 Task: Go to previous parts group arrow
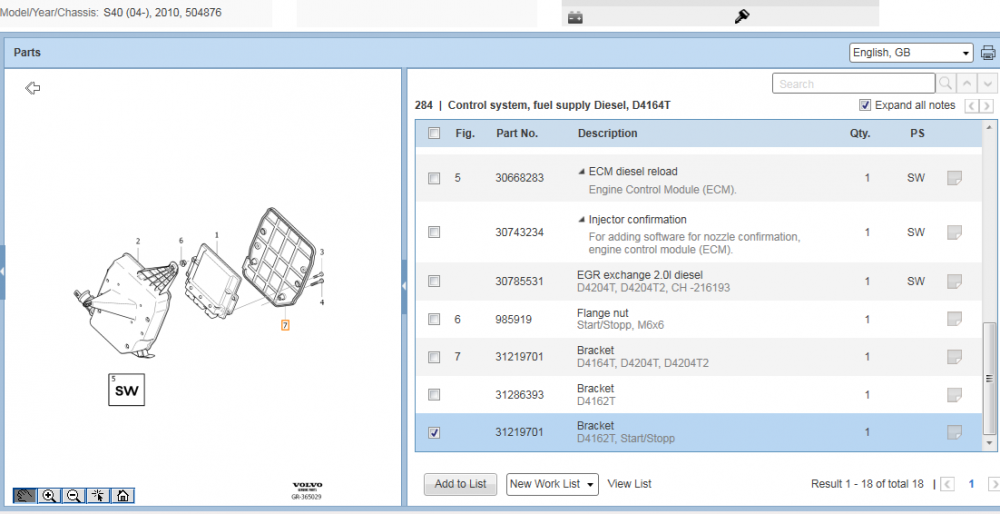tap(971, 106)
